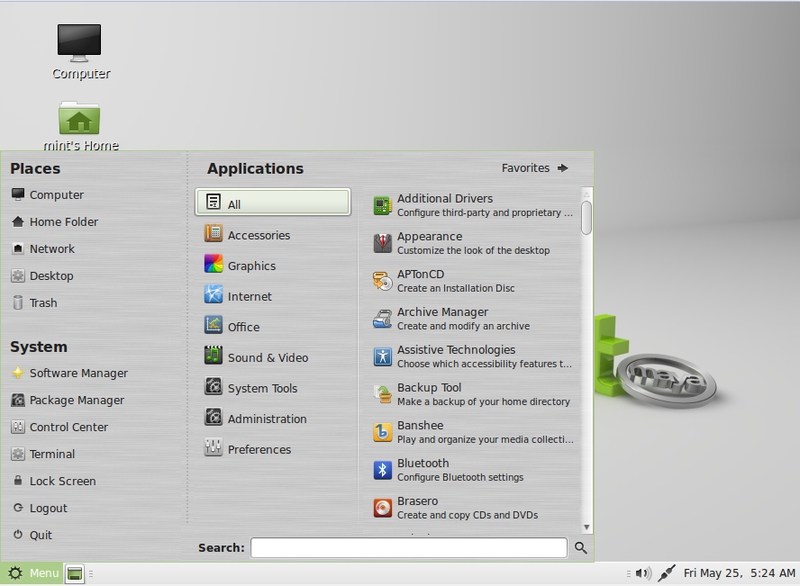Open Network from Places
Image resolution: width=800 pixels, height=586 pixels.
point(43,249)
